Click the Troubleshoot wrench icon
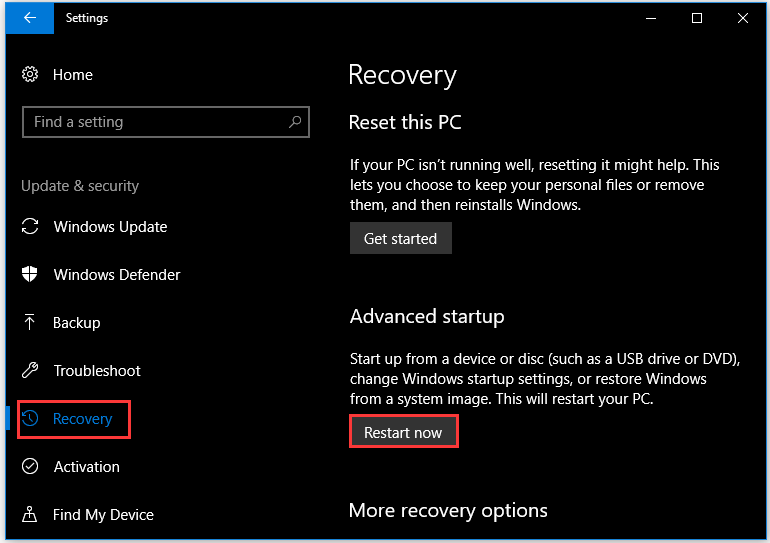770x543 pixels. [30, 370]
